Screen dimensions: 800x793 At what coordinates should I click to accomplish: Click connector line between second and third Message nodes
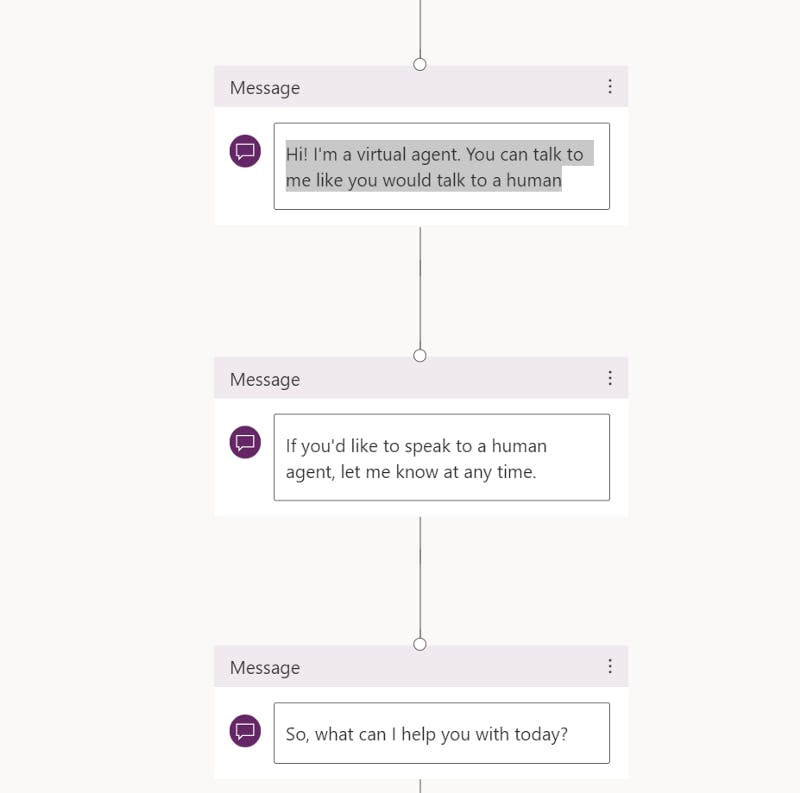click(420, 577)
